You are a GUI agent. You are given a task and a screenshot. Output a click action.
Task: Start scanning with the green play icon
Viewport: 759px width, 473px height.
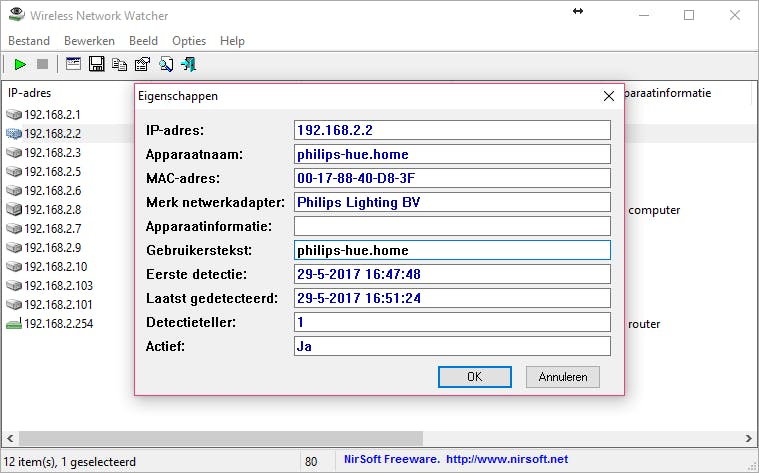[x=20, y=64]
